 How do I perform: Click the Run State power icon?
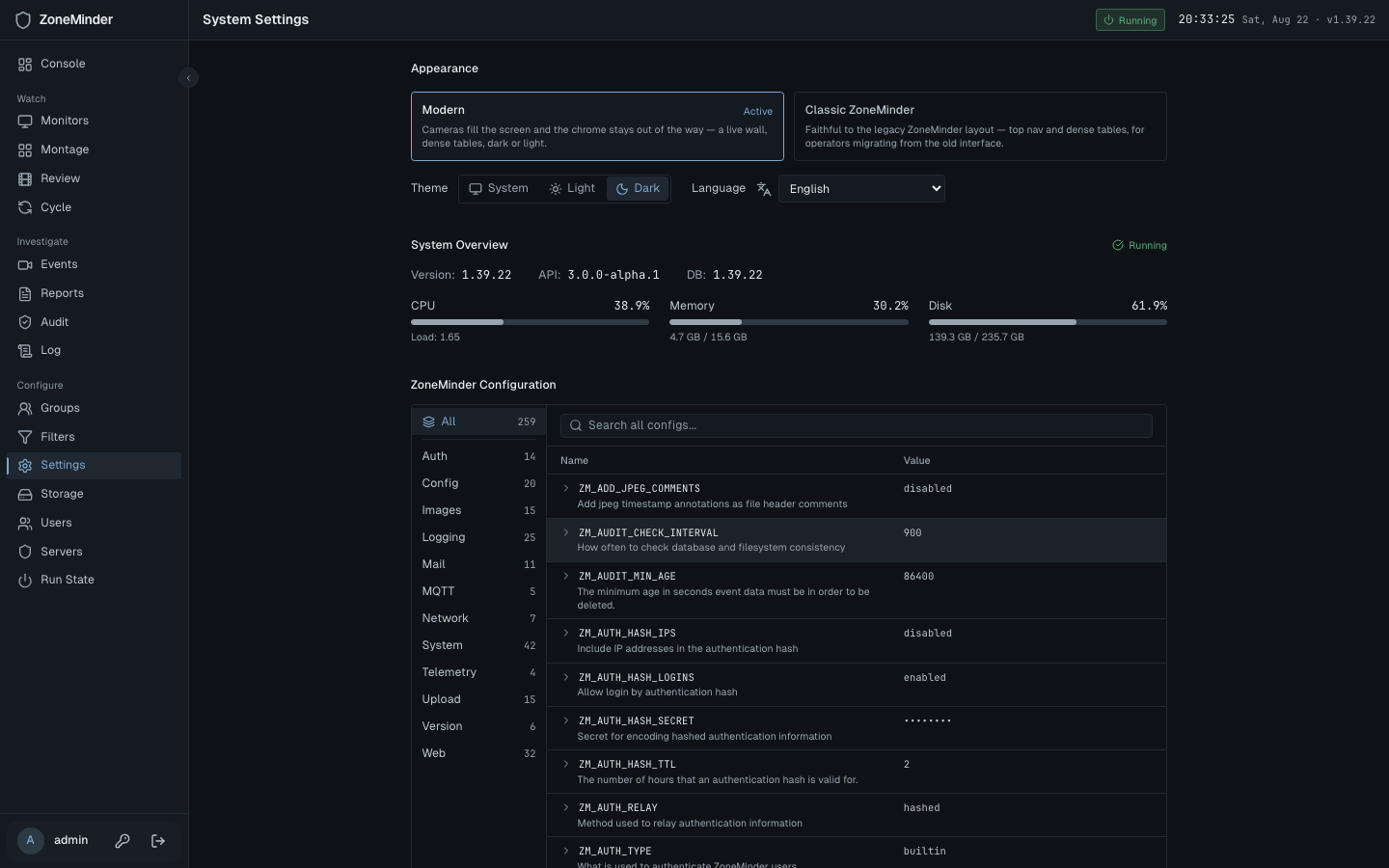pos(25,580)
